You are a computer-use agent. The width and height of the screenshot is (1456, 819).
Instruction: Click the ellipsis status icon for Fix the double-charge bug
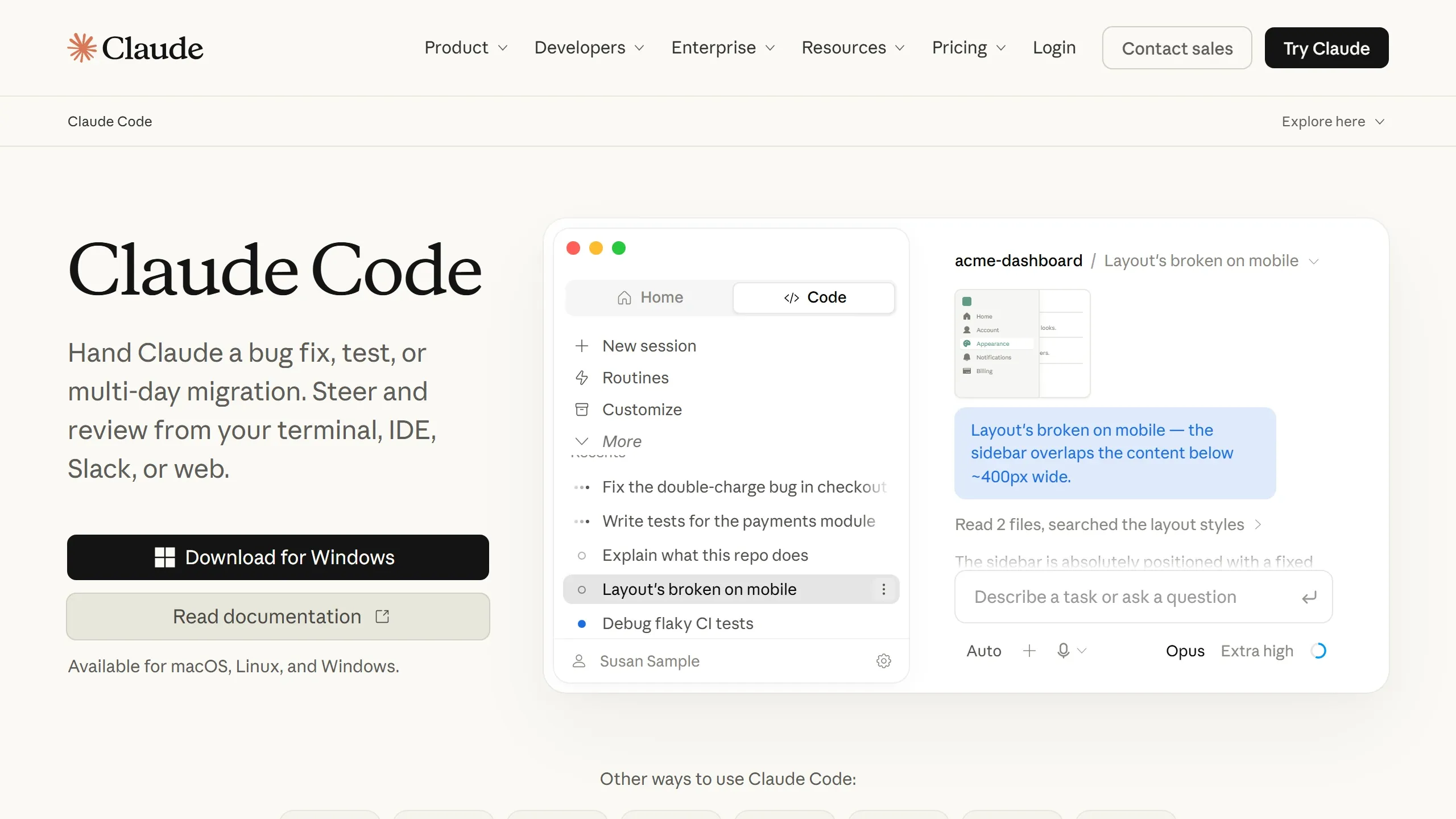[581, 487]
